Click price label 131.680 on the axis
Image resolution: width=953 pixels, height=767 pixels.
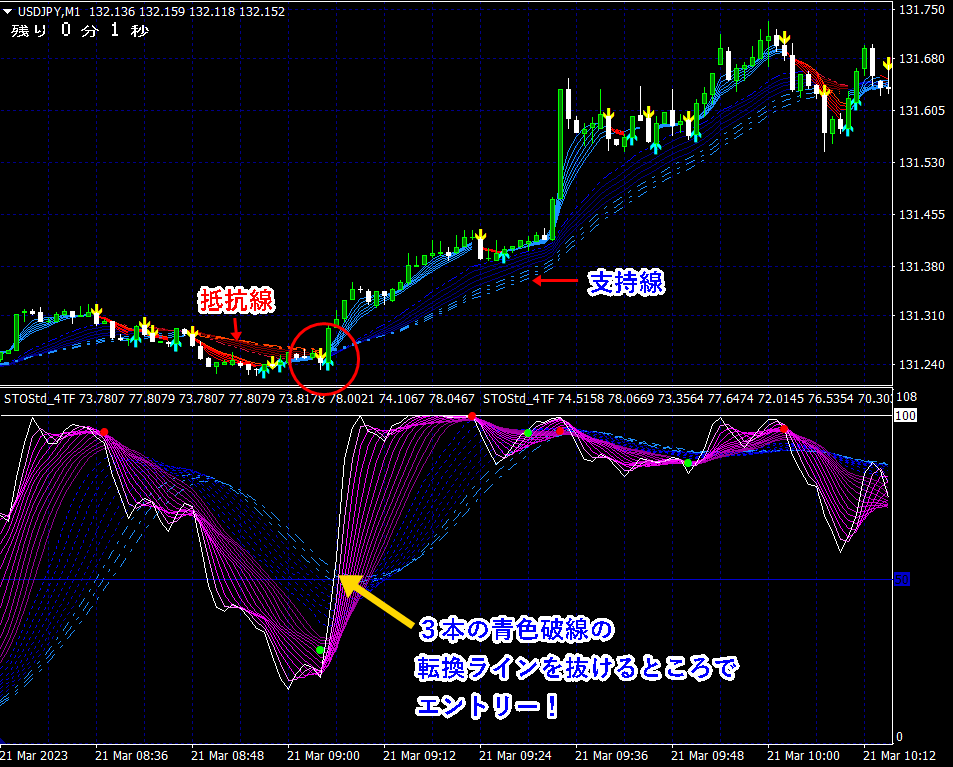[921, 58]
